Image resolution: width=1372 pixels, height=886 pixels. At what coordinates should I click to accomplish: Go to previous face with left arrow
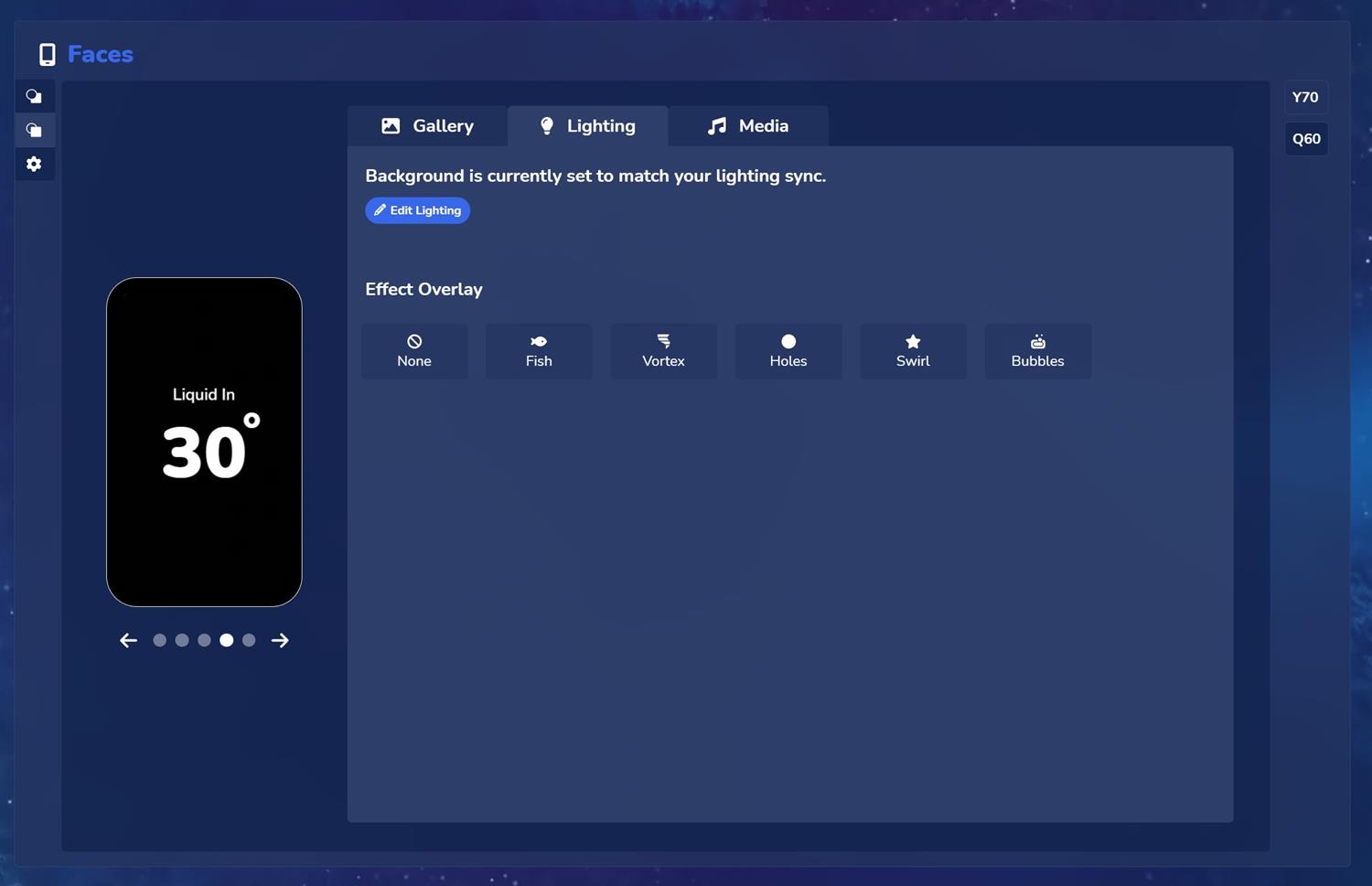coord(128,640)
